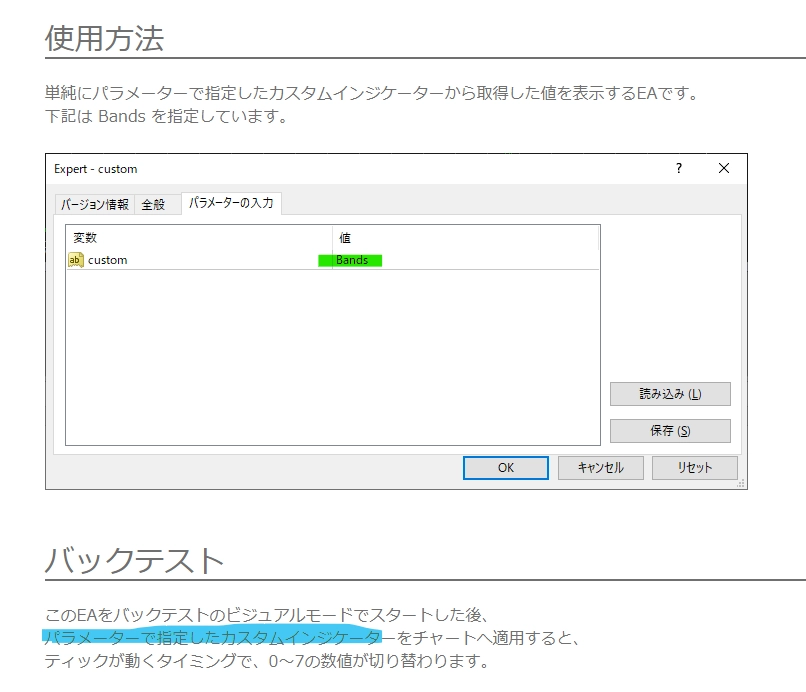Close the Expert - custom dialog
The width and height of the screenshot is (806, 692).
point(724,169)
